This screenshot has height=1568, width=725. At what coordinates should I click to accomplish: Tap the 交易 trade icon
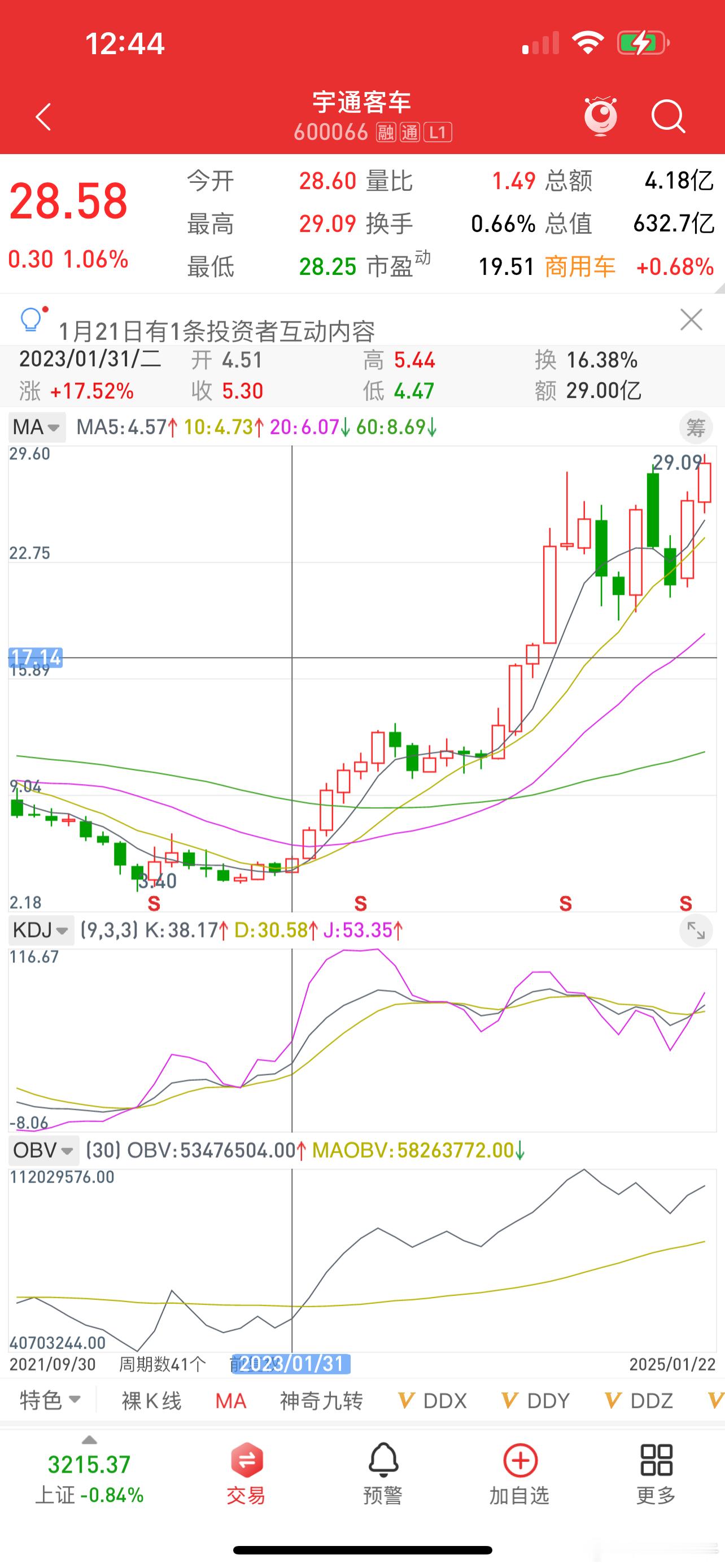(247, 1460)
